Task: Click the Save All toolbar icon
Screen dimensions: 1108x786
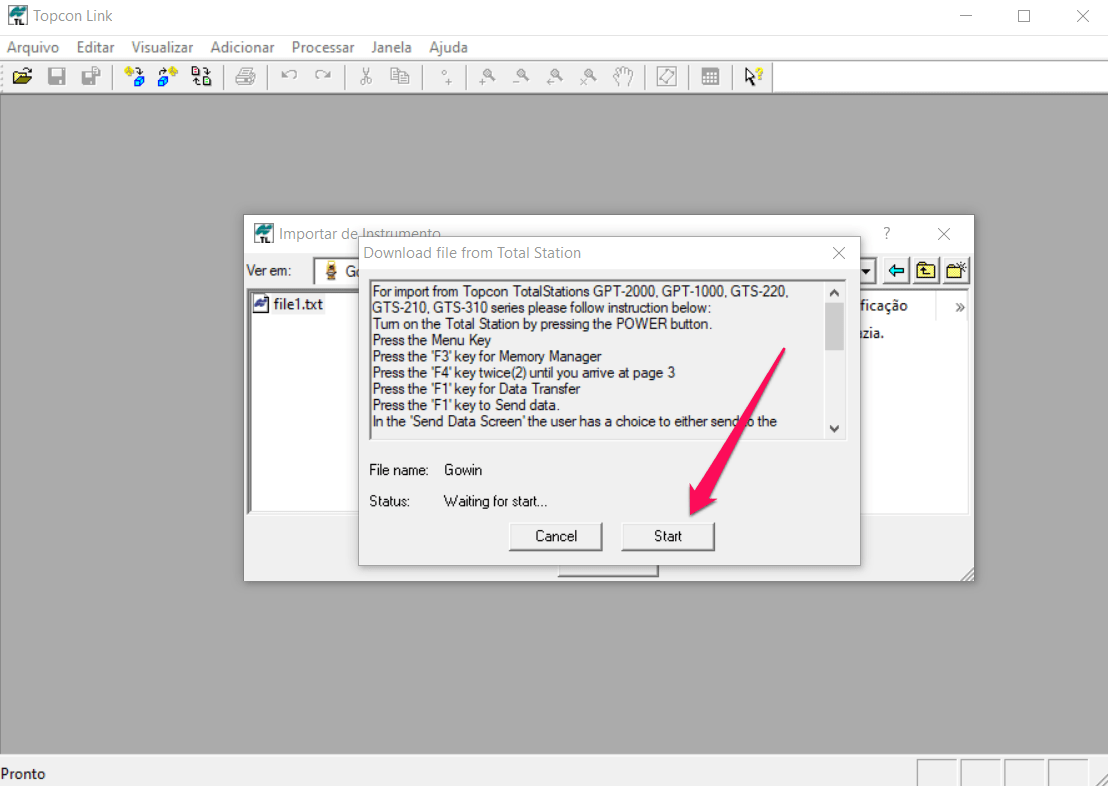Action: click(x=90, y=76)
